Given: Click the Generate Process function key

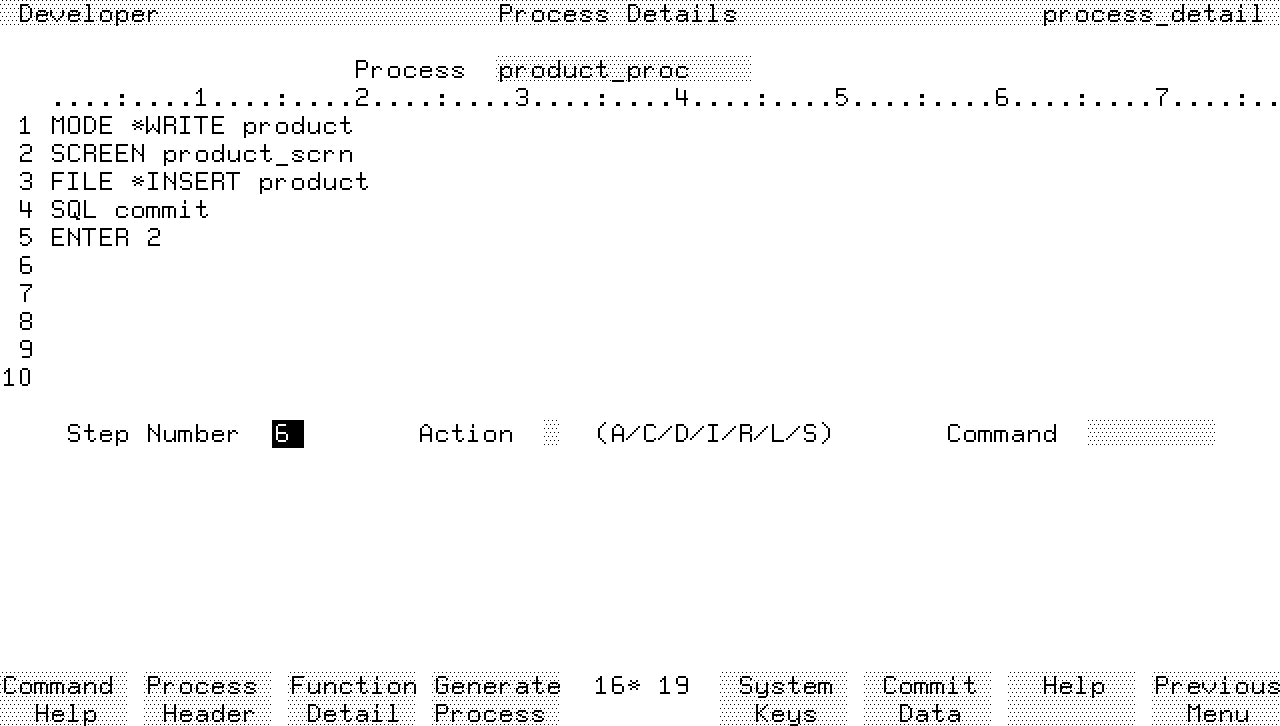Looking at the screenshot, I should tap(497, 699).
